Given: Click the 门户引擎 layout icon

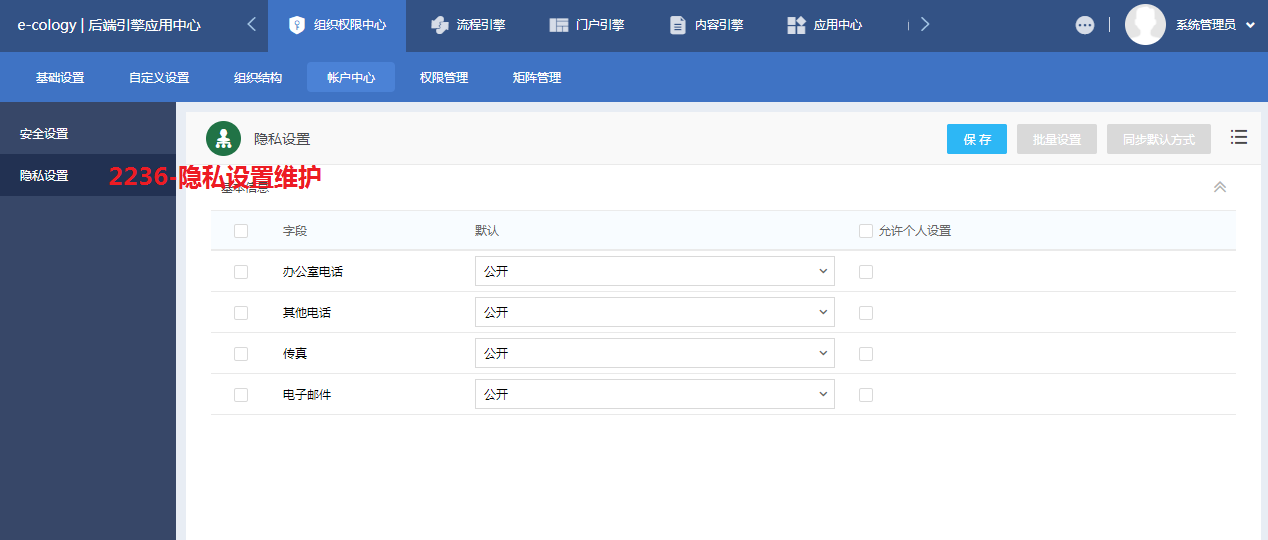Looking at the screenshot, I should pos(558,25).
